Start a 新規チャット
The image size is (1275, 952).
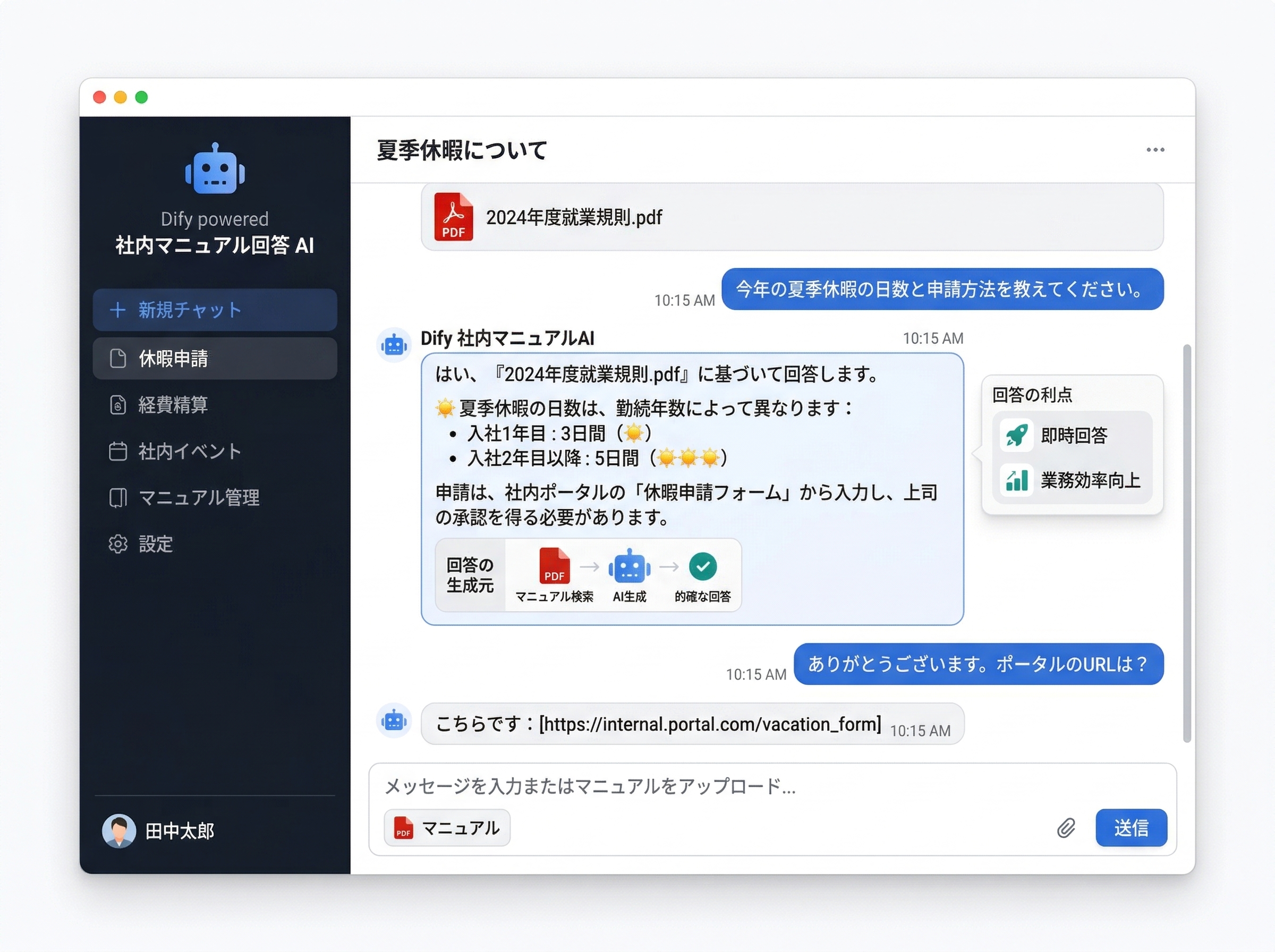[x=215, y=310]
